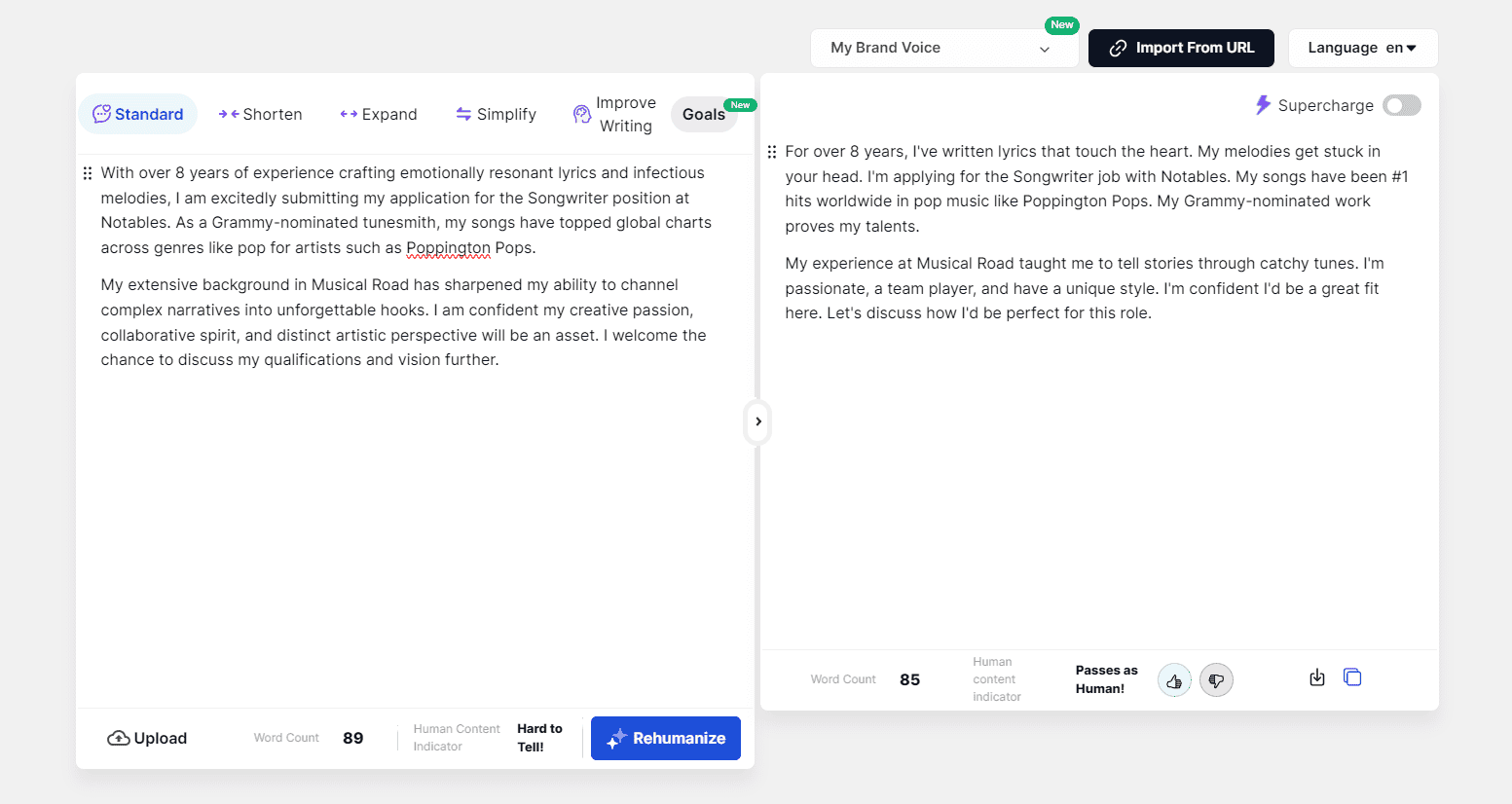Click drag handle dots of input text
The height and width of the screenshot is (804, 1512).
88,173
